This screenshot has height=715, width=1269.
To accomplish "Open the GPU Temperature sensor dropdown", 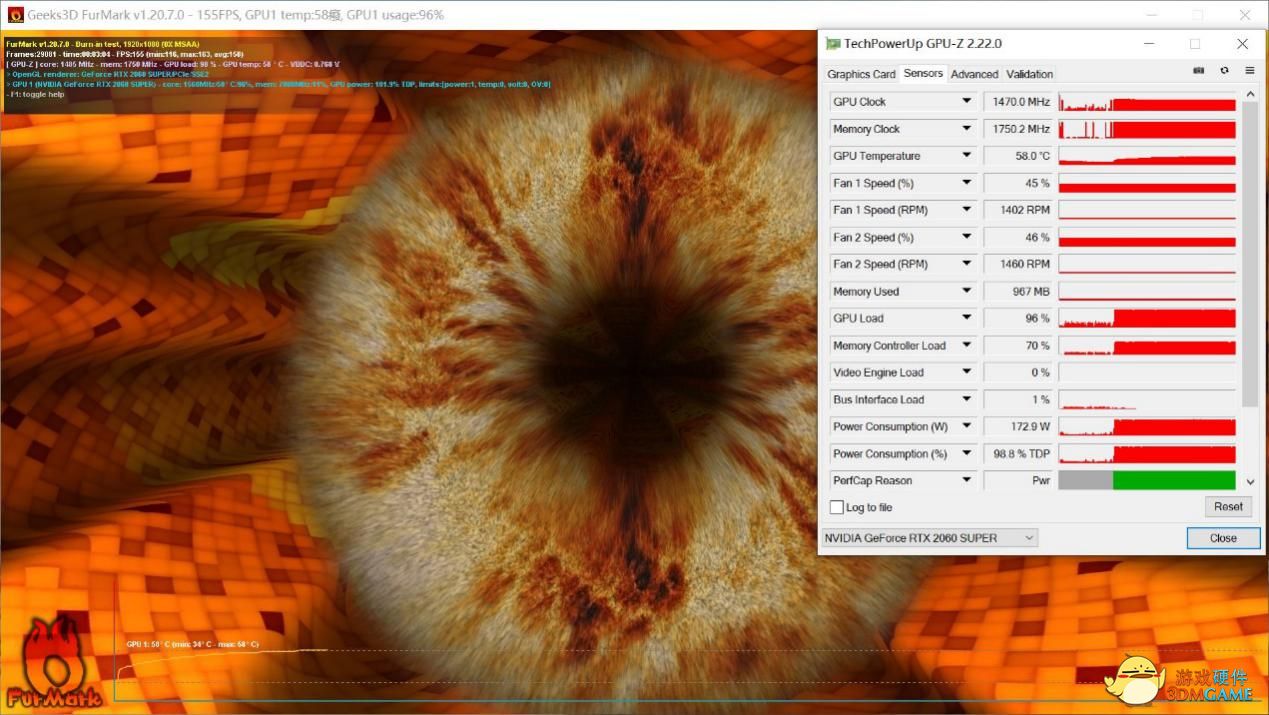I will point(967,156).
